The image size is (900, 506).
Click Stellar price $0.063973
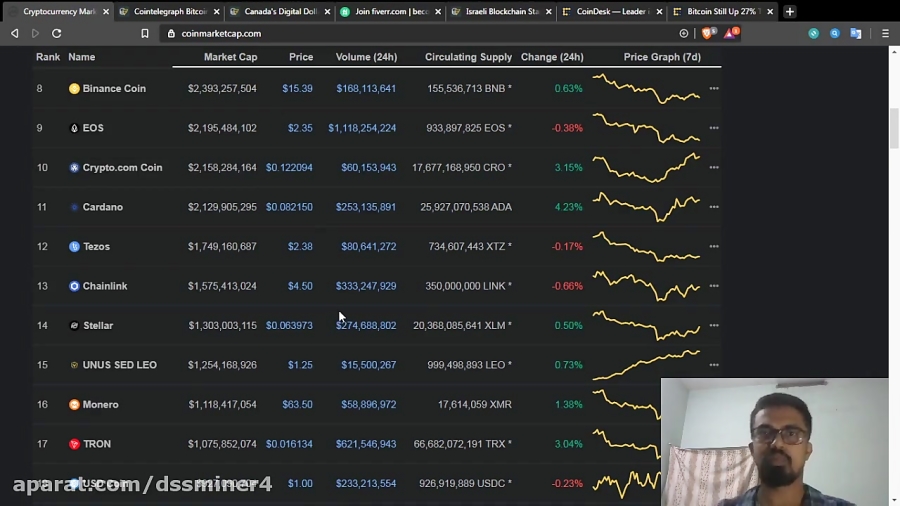click(289, 325)
